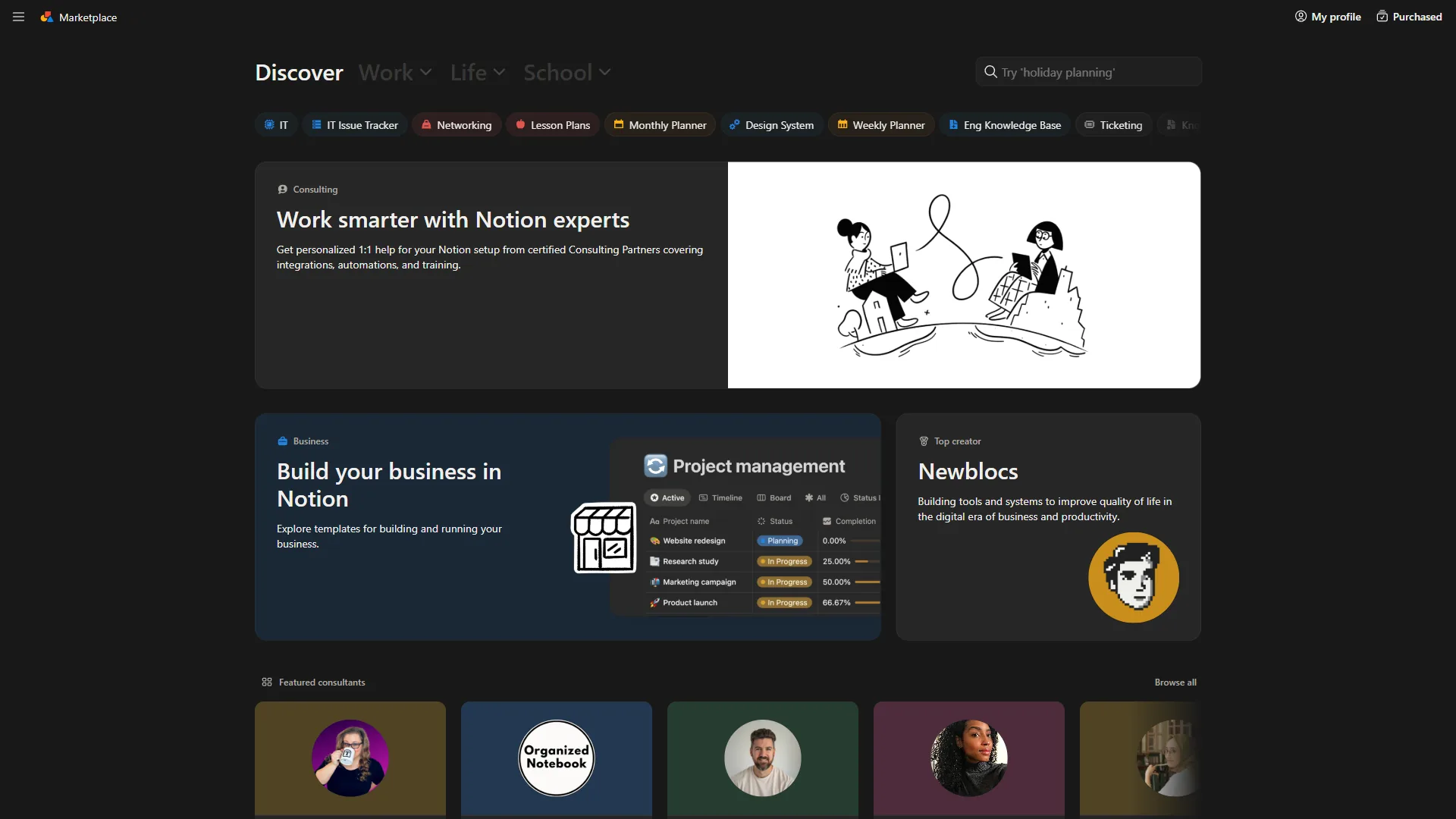Click the Notion experts illustration

[x=964, y=275]
